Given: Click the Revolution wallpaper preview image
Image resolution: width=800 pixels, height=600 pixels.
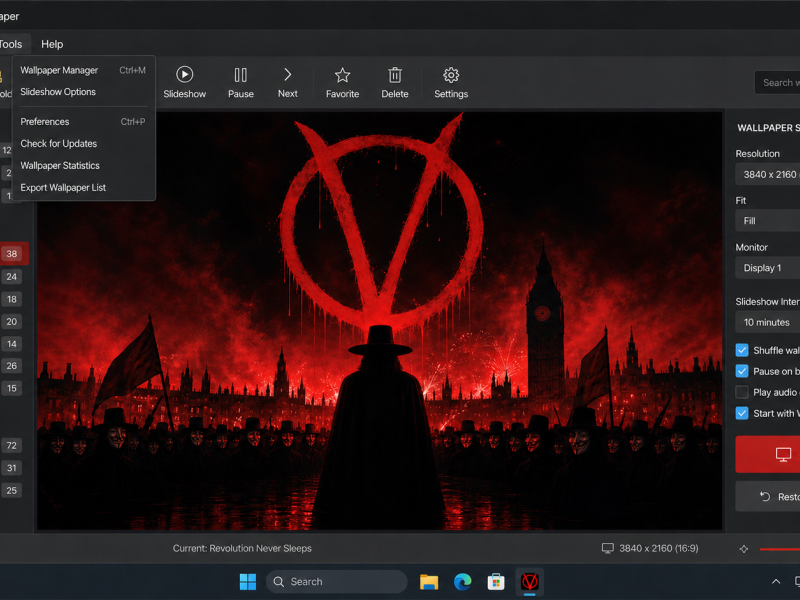Looking at the screenshot, I should pos(380,320).
